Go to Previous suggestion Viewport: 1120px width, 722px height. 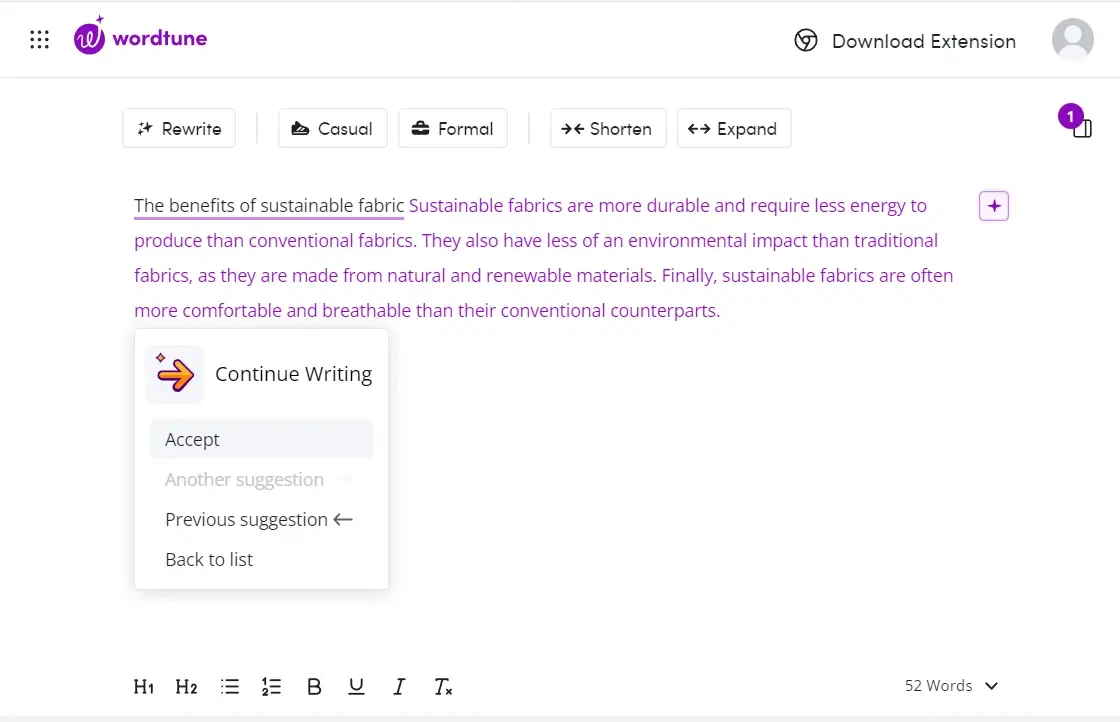261,519
